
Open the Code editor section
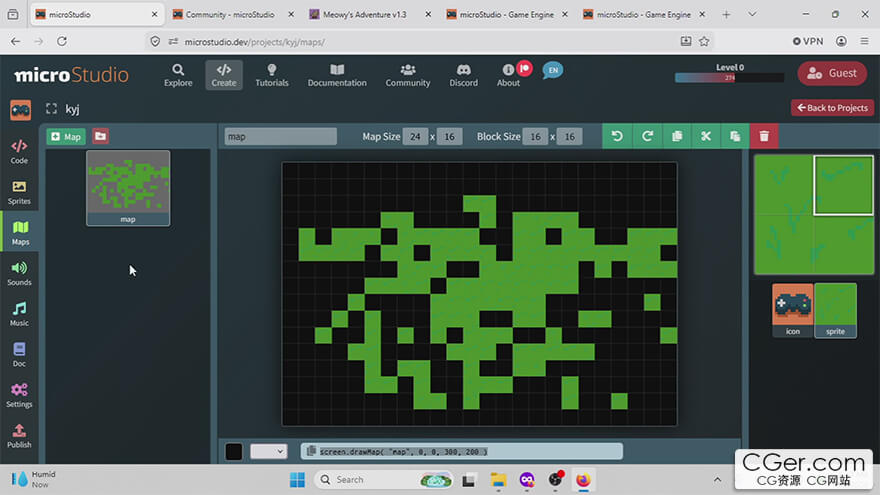tap(19, 152)
